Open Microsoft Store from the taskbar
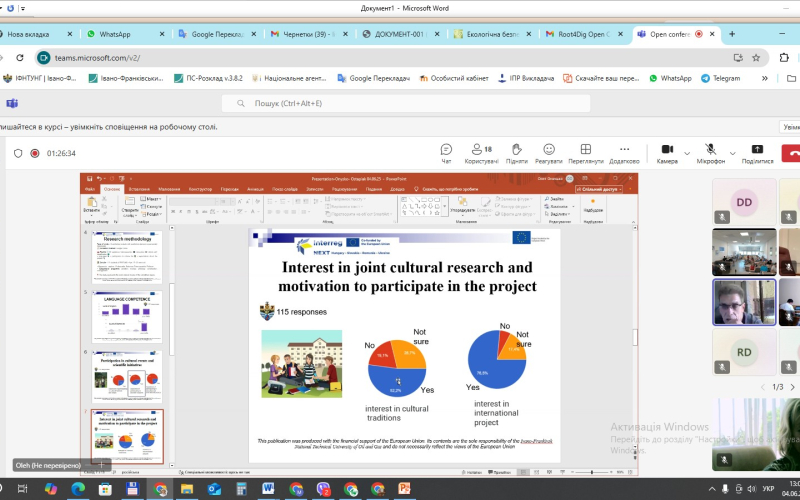This screenshot has width=800, height=500. (x=105, y=489)
